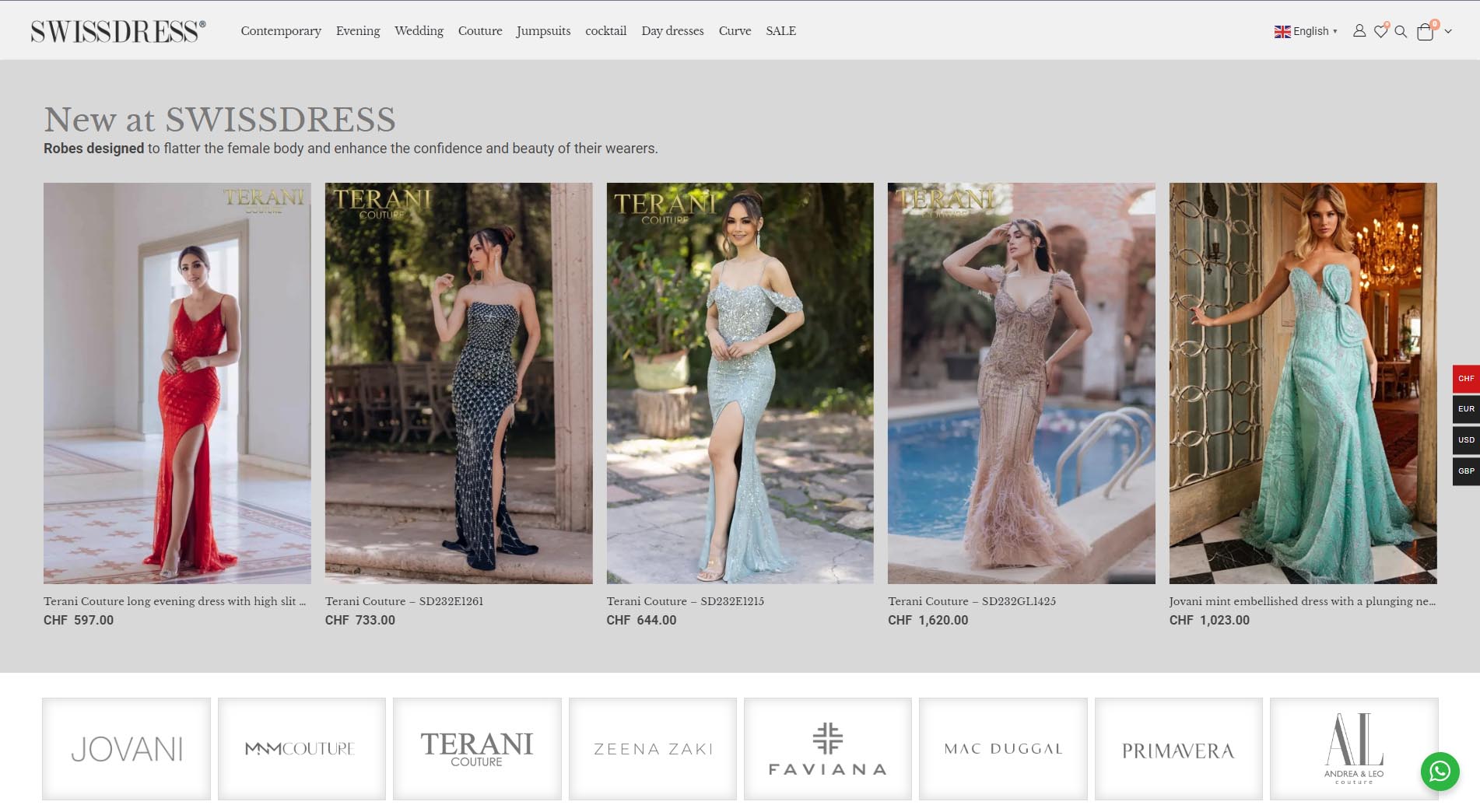1480x812 pixels.
Task: Click the price CHF 597.00
Action: click(x=79, y=620)
